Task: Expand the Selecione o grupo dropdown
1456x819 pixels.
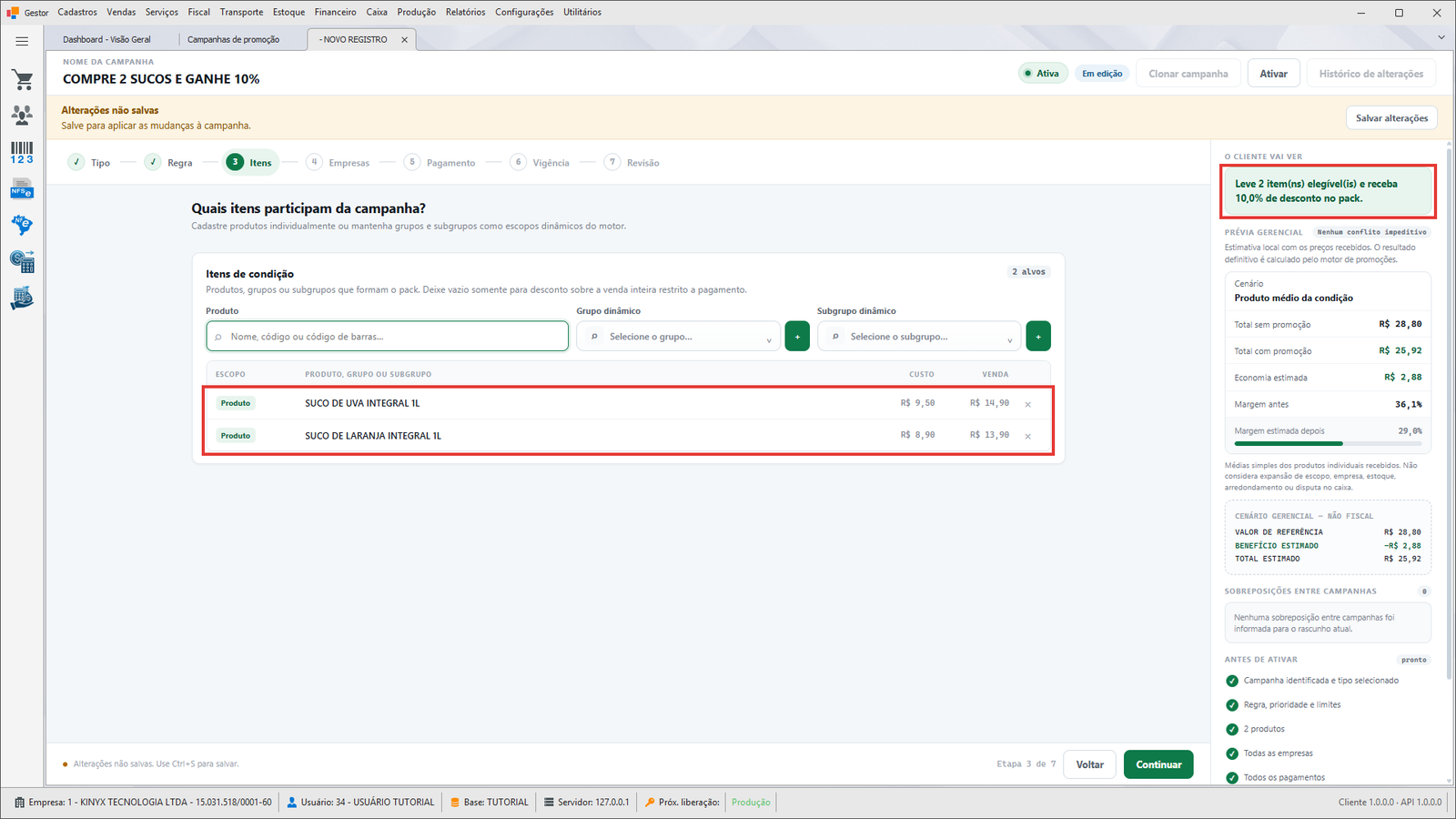Action: (x=678, y=337)
